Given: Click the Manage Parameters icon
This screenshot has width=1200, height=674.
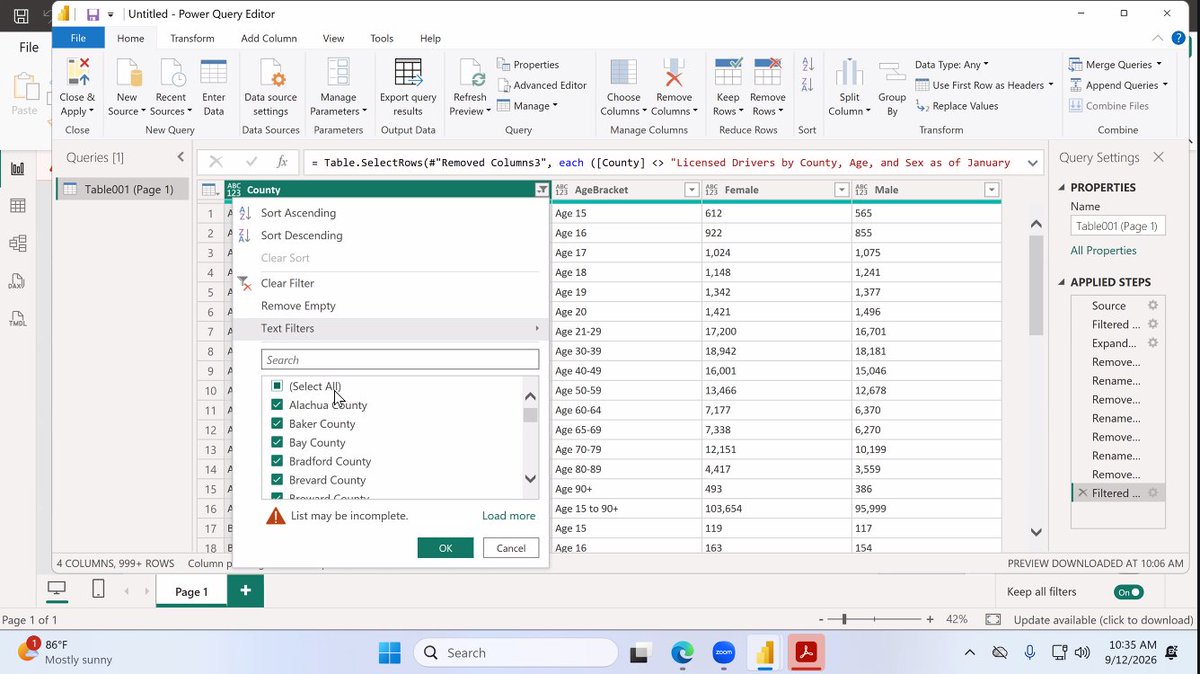Looking at the screenshot, I should 338,72.
